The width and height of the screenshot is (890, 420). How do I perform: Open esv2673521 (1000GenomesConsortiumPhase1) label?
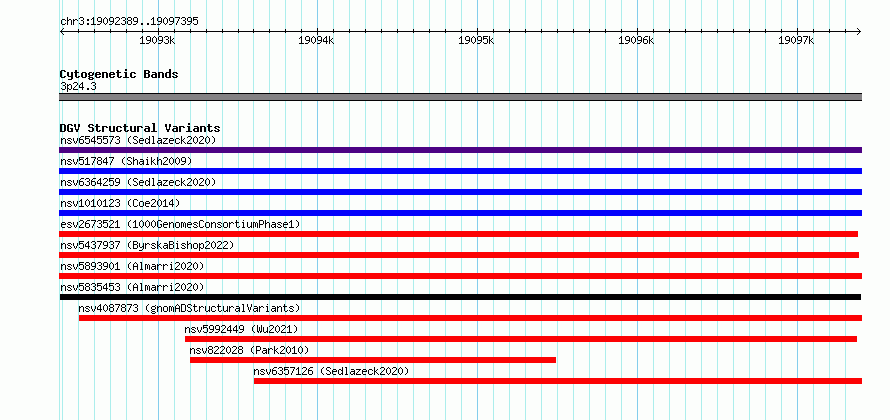(180, 224)
